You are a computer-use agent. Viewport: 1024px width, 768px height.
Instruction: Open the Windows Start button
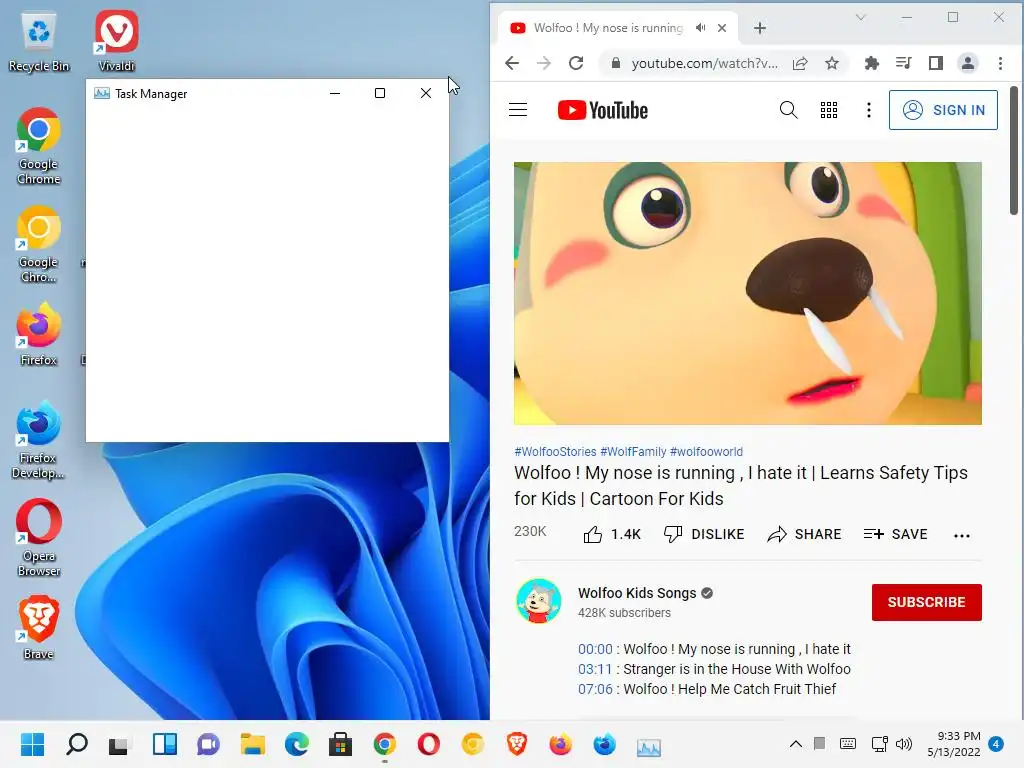click(x=32, y=744)
